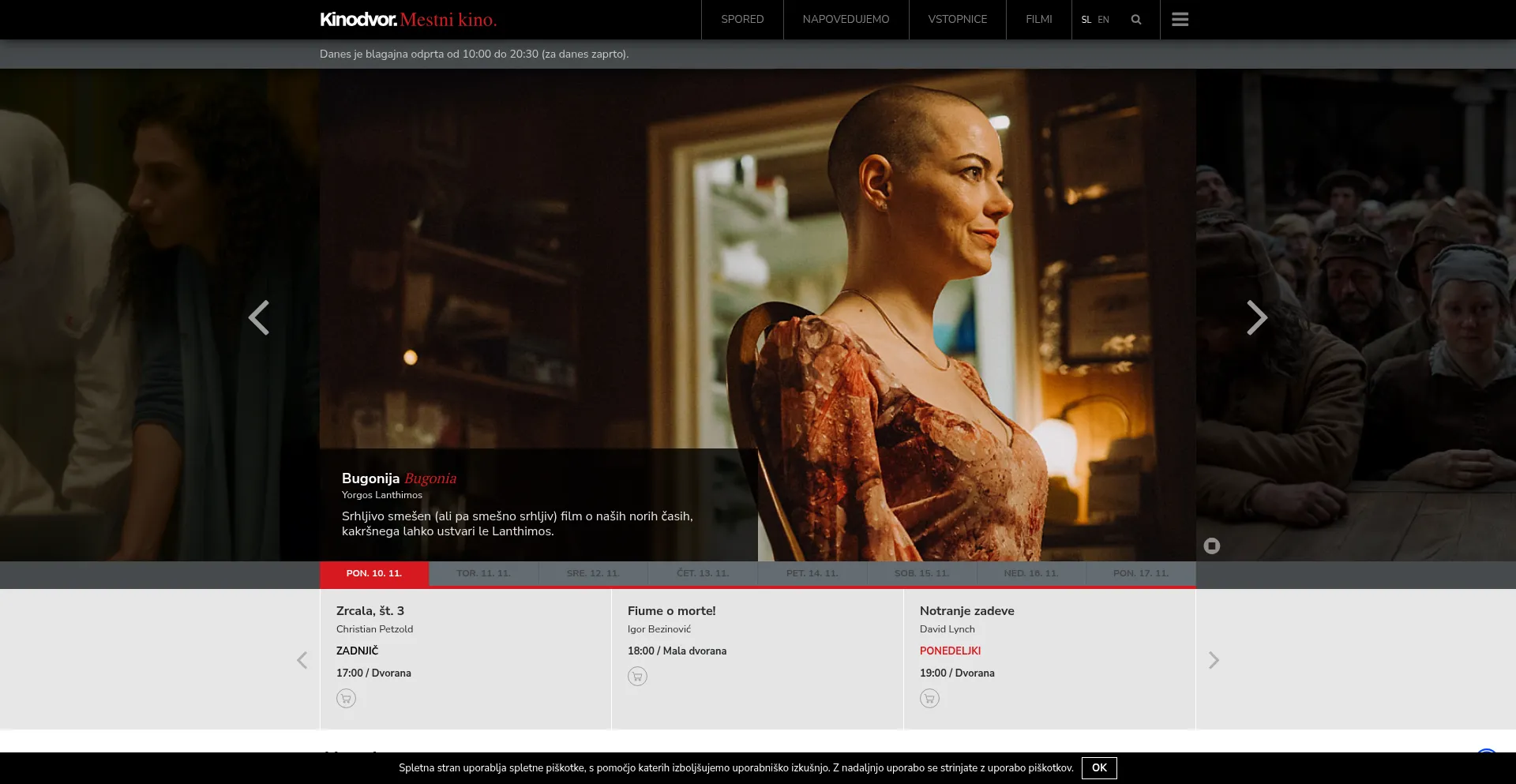Open VSTOPNICE in the top navigation

pyautogui.click(x=957, y=20)
